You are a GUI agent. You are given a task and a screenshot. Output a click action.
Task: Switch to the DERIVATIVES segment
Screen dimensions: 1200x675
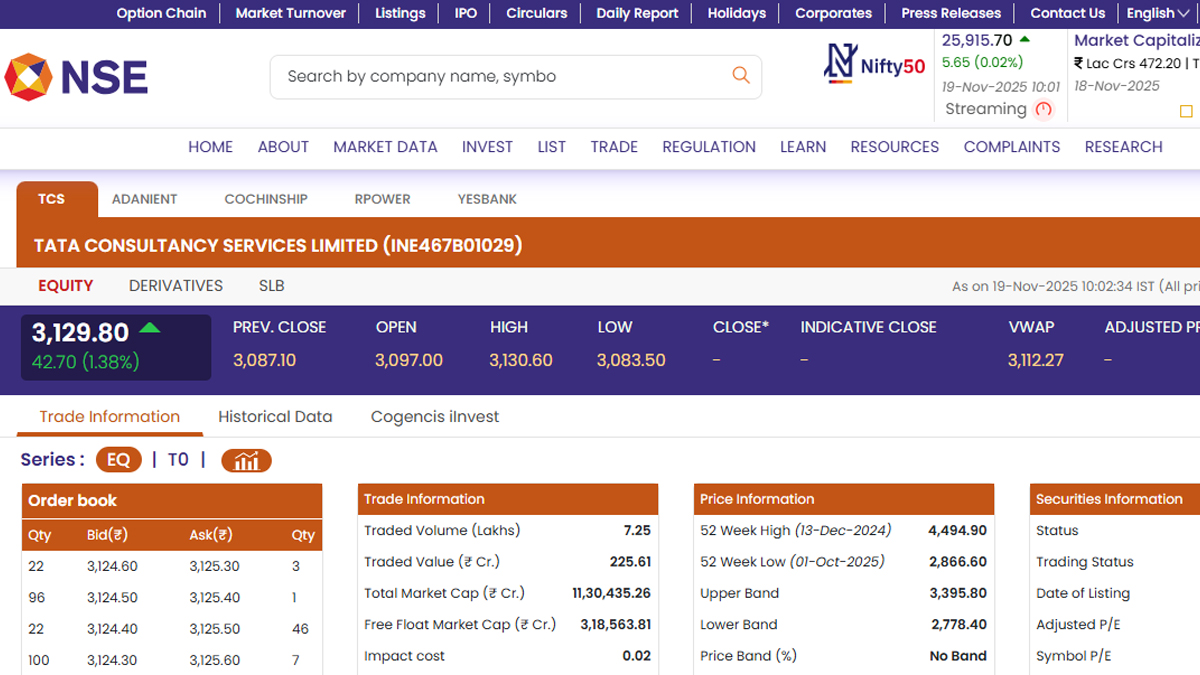pyautogui.click(x=176, y=286)
